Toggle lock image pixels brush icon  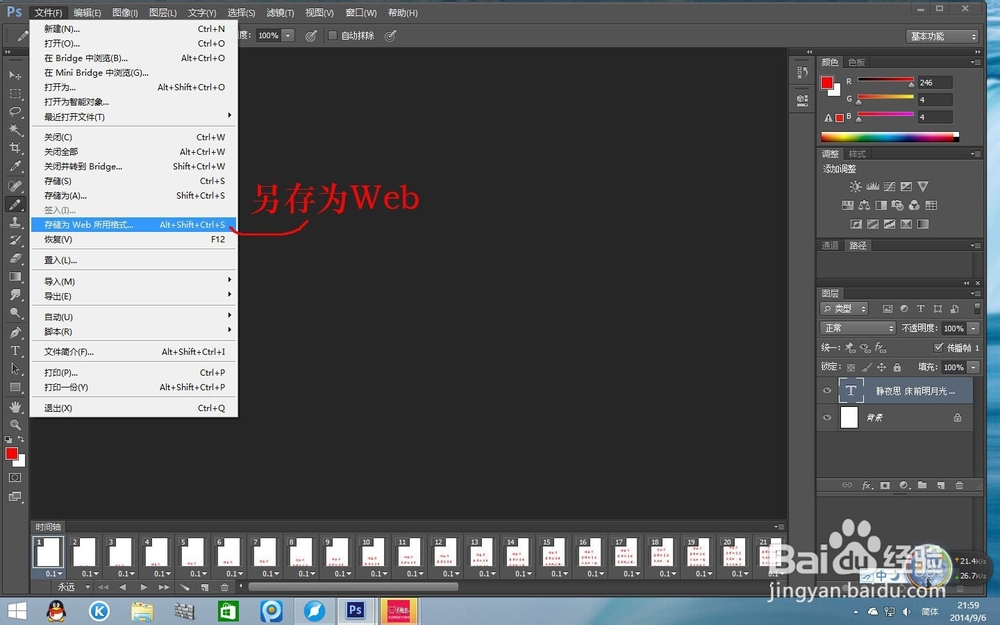coord(866,367)
